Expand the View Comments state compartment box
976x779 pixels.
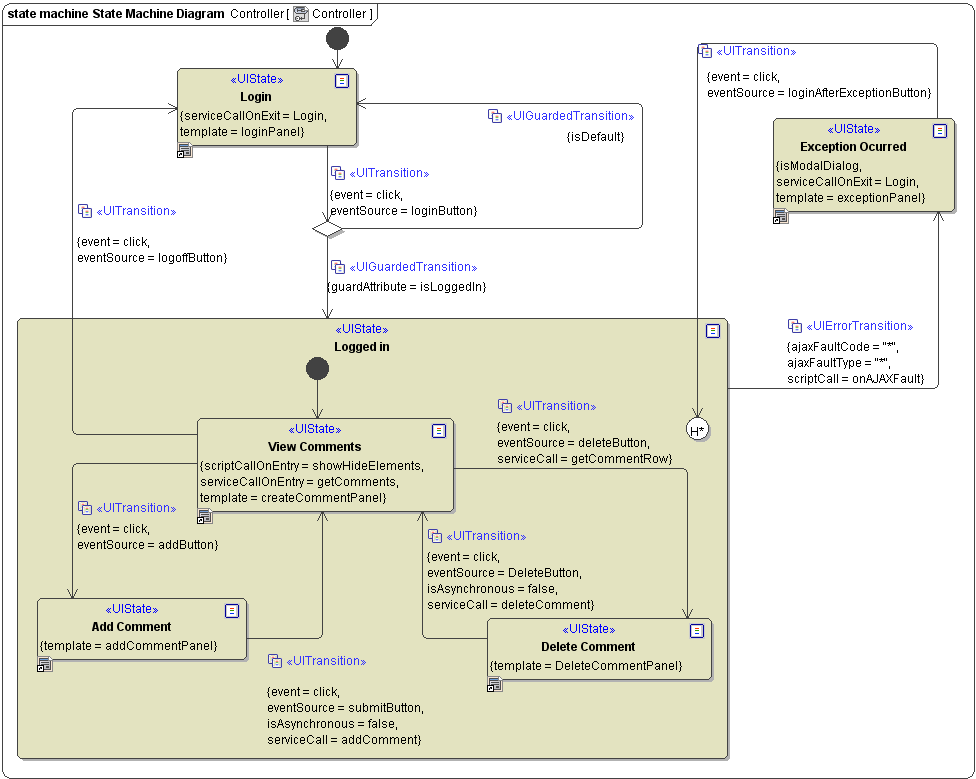[x=439, y=430]
